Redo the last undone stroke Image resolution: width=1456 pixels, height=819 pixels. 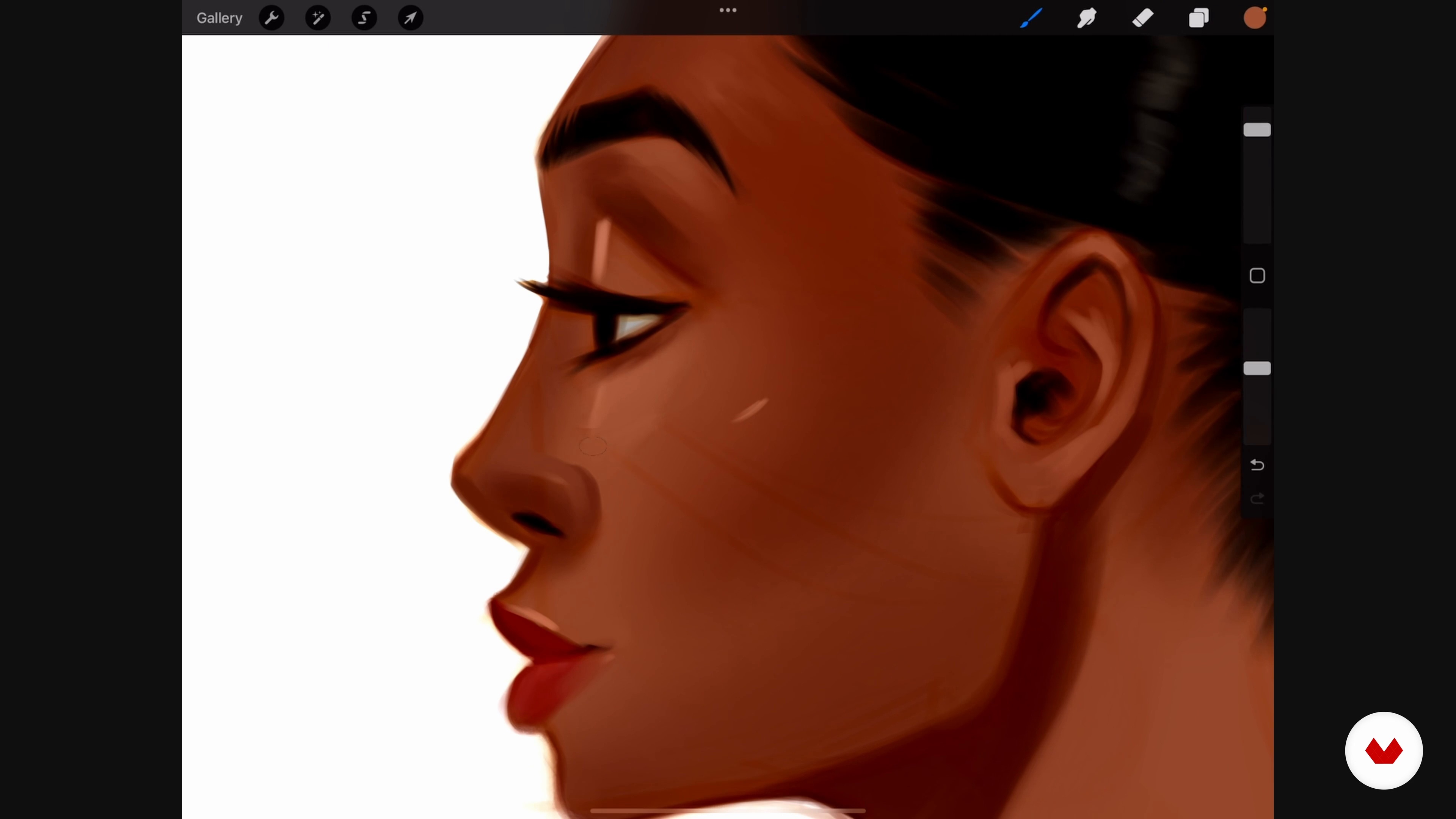point(1257,499)
